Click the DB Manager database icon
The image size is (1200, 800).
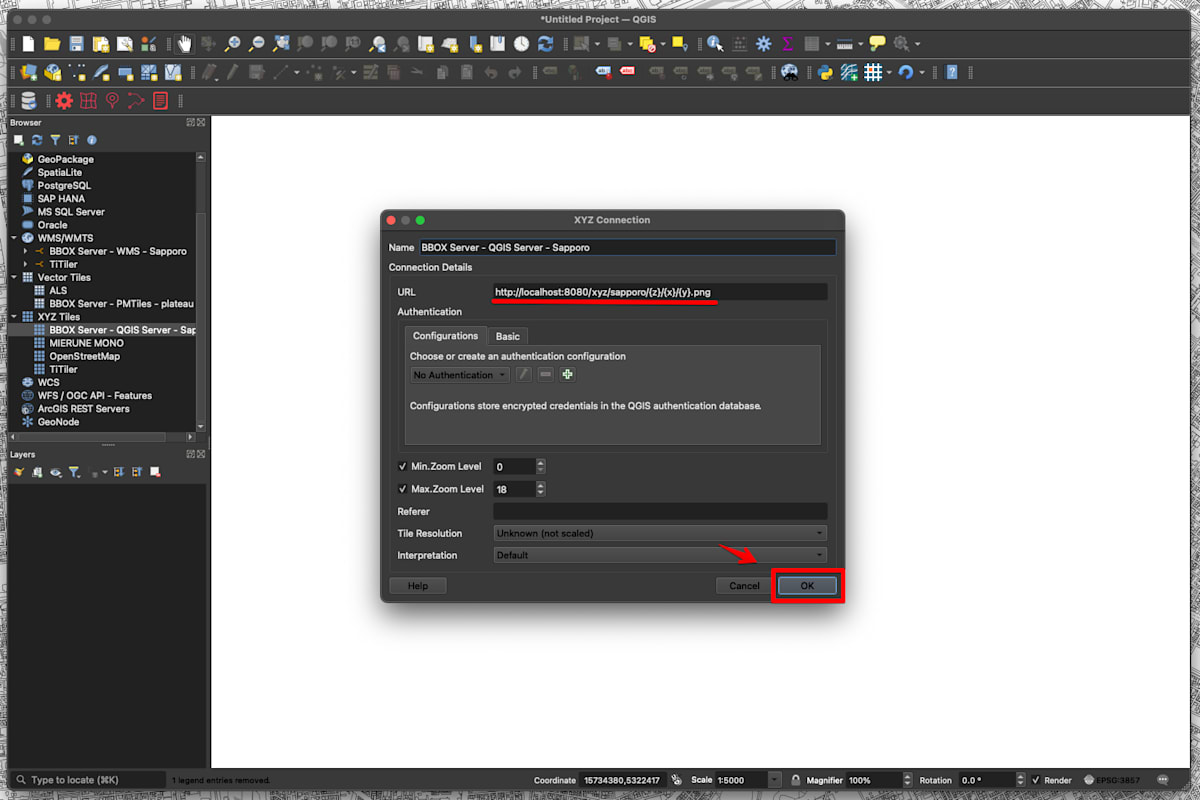28,100
